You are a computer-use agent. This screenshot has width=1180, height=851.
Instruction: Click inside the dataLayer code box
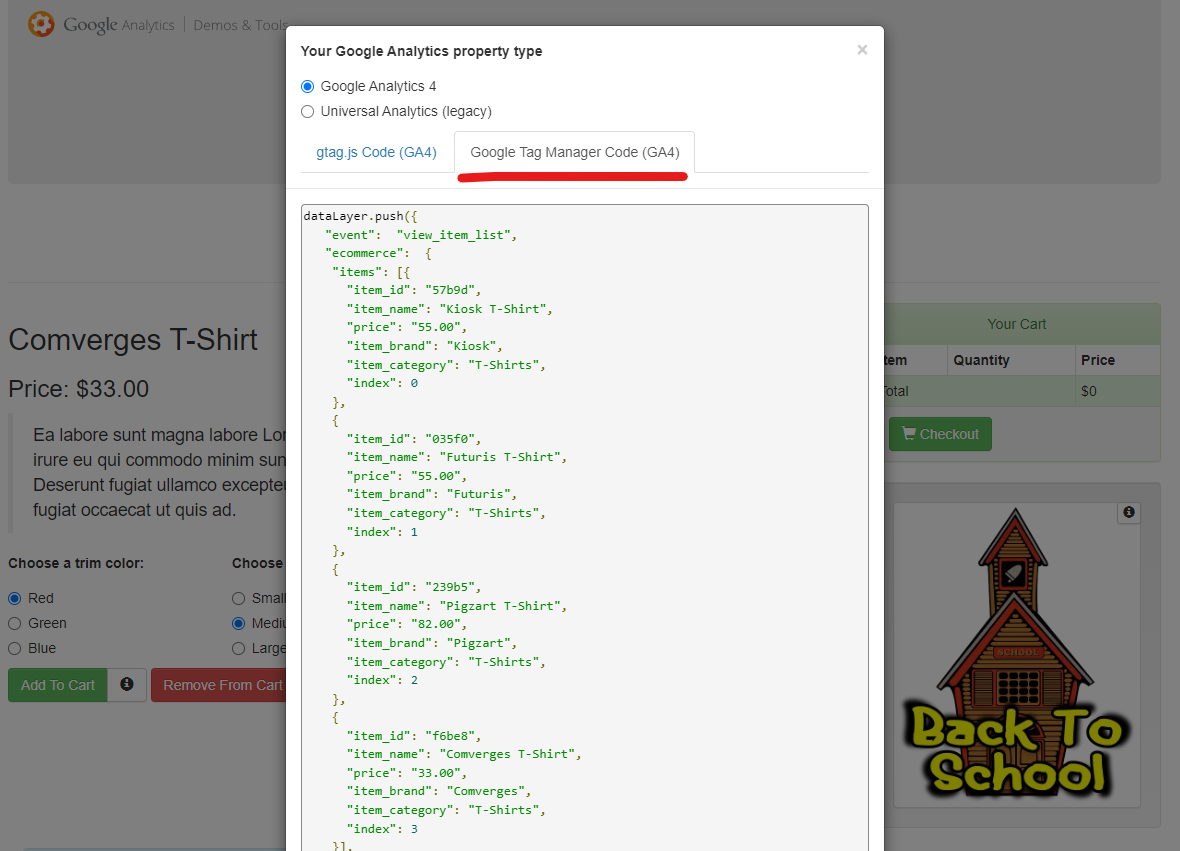585,527
